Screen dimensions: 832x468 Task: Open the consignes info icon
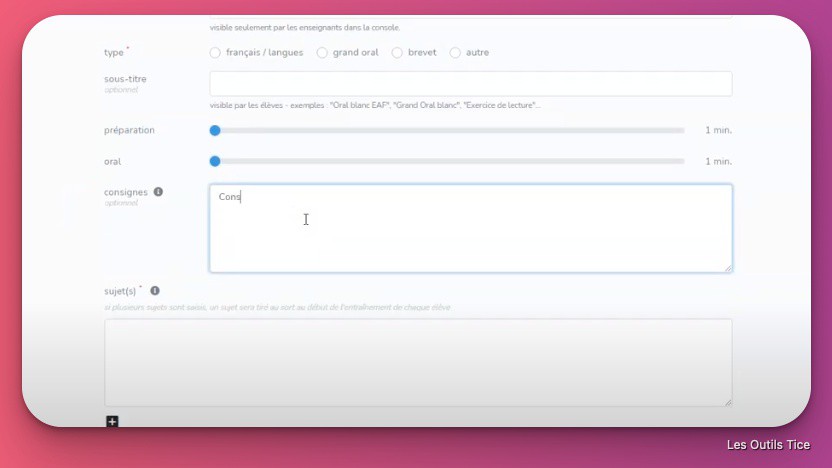[158, 192]
